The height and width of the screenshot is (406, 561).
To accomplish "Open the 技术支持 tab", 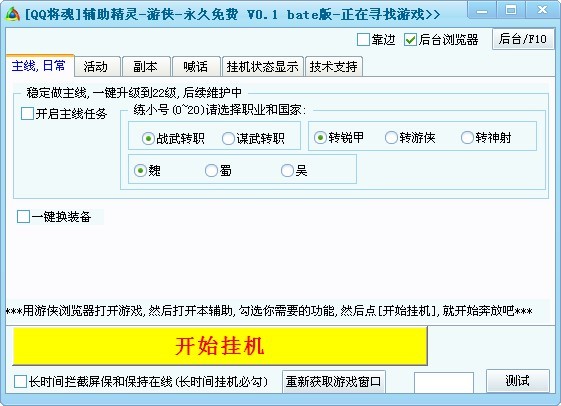I will tap(334, 67).
